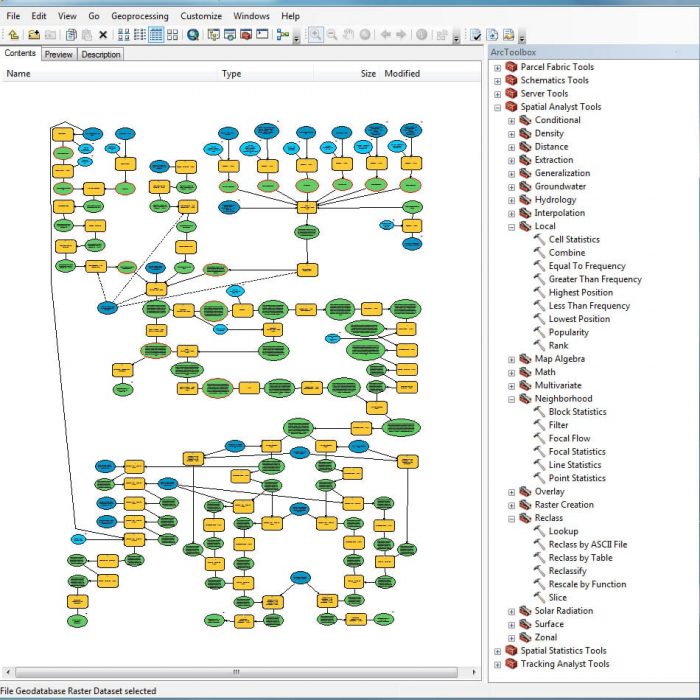This screenshot has height=700, width=700.
Task: Open the Geoprocessing menu
Action: coord(140,16)
